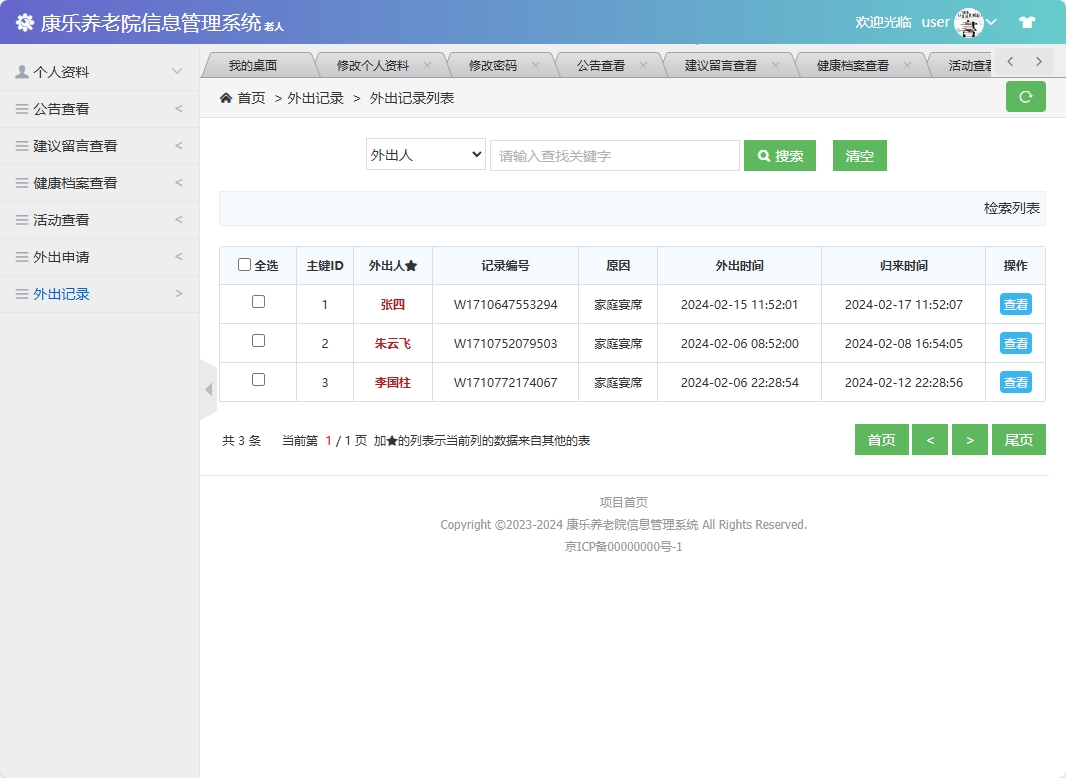Click the green refresh icon

[x=1025, y=97]
